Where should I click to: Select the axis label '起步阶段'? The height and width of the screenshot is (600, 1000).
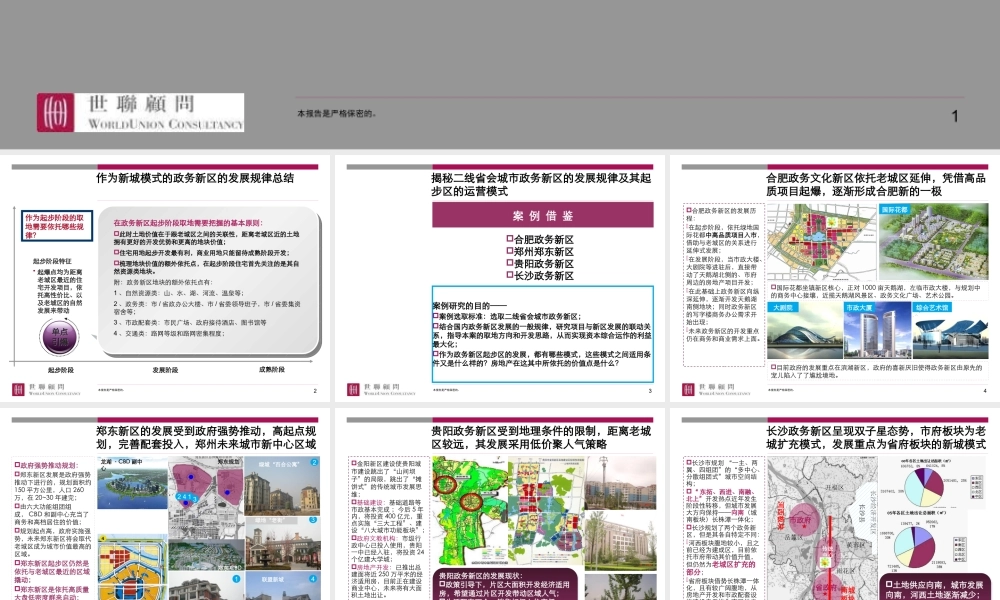[61, 370]
